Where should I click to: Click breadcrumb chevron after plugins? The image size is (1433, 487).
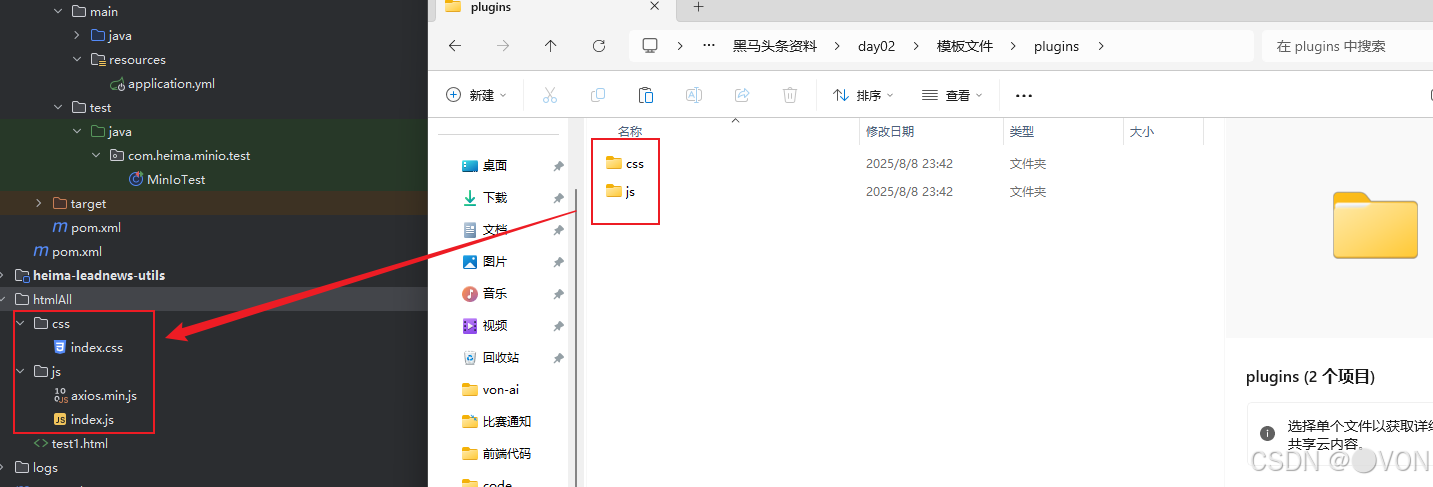point(1102,46)
